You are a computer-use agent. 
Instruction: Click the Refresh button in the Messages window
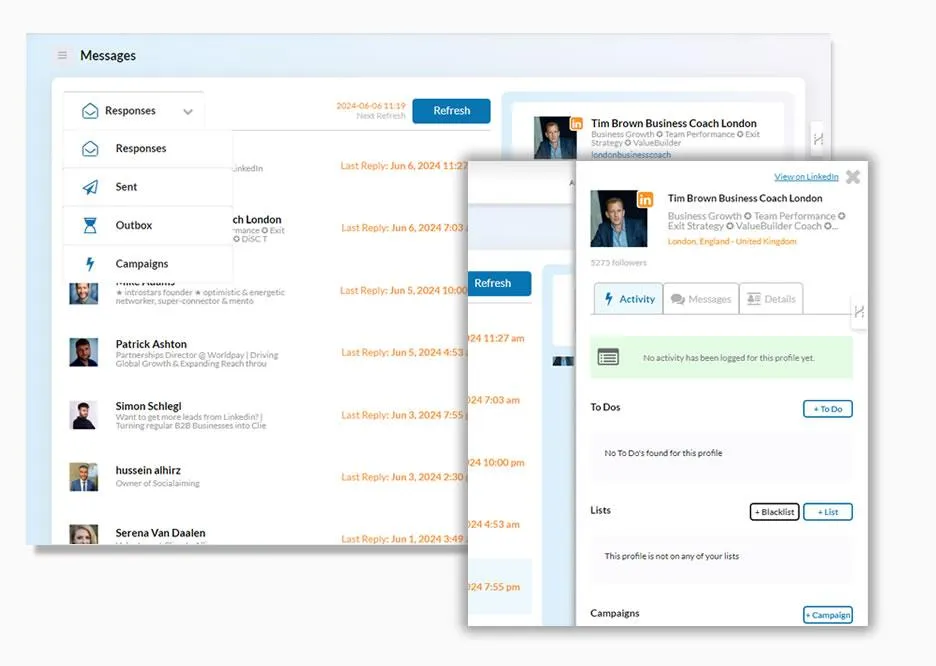[451, 111]
